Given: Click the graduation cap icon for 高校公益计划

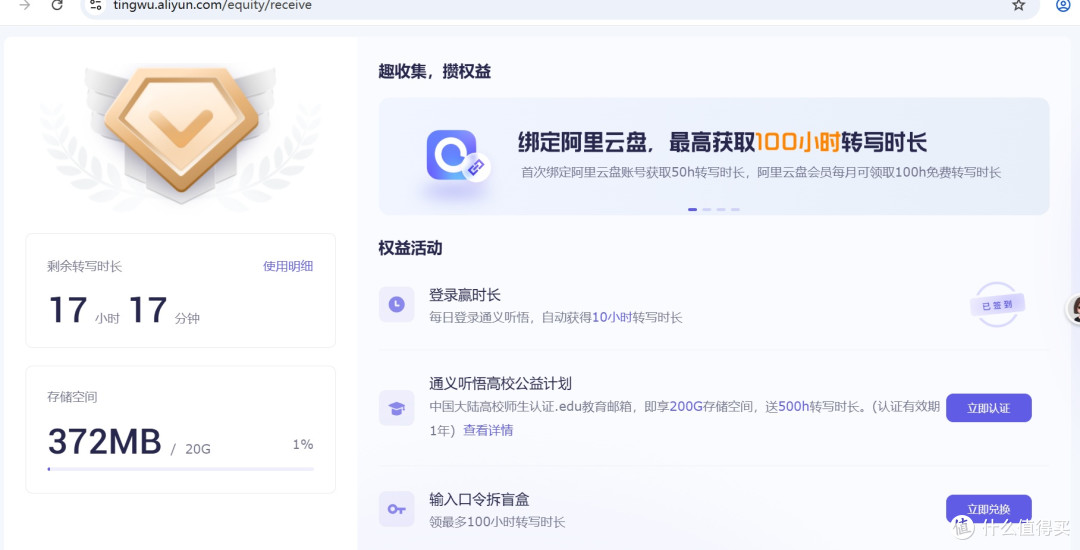Looking at the screenshot, I should pos(397,408).
